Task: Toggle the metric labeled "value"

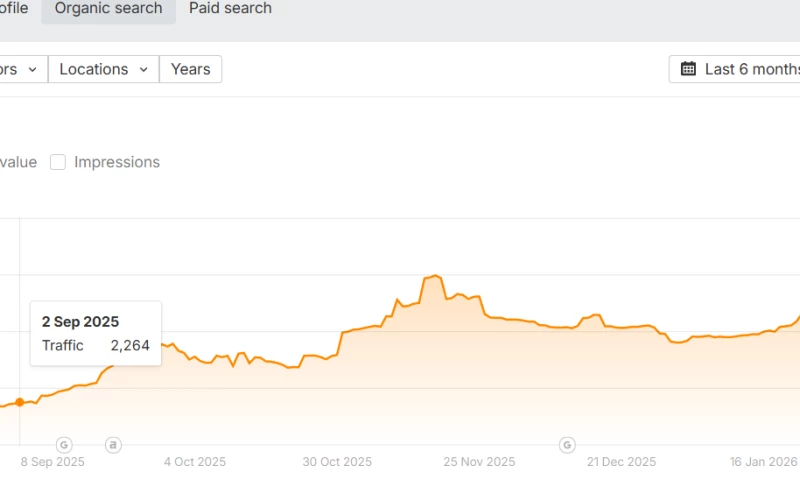Action: coord(18,162)
